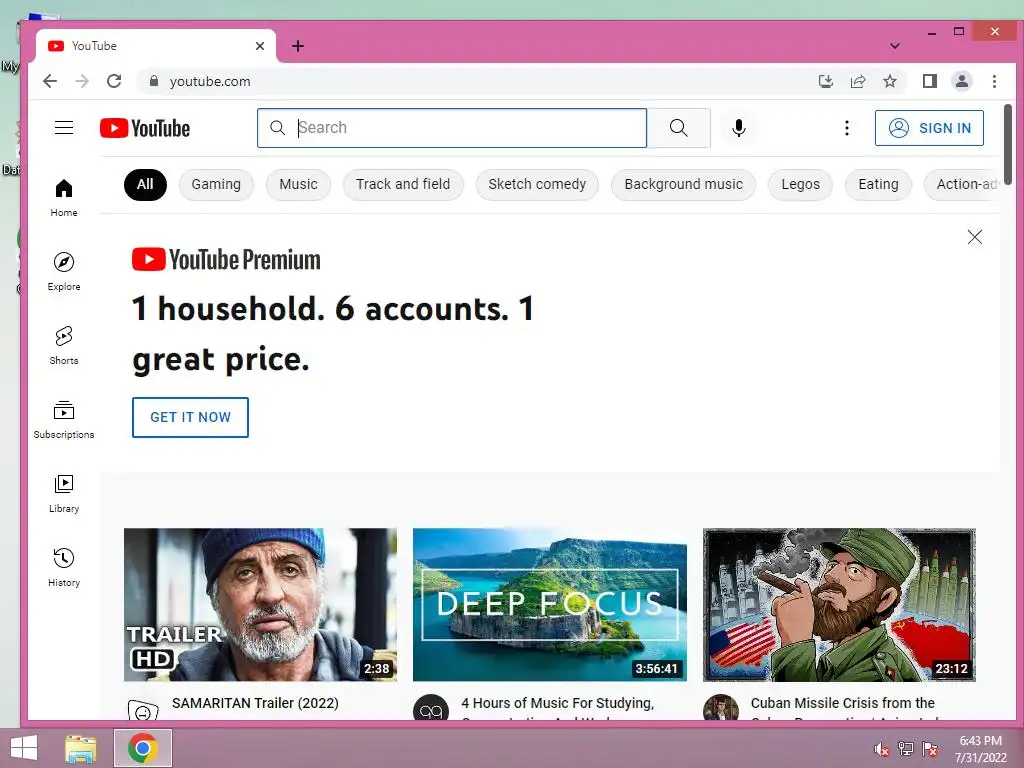
Task: Select the Background music chip
Action: tap(683, 184)
